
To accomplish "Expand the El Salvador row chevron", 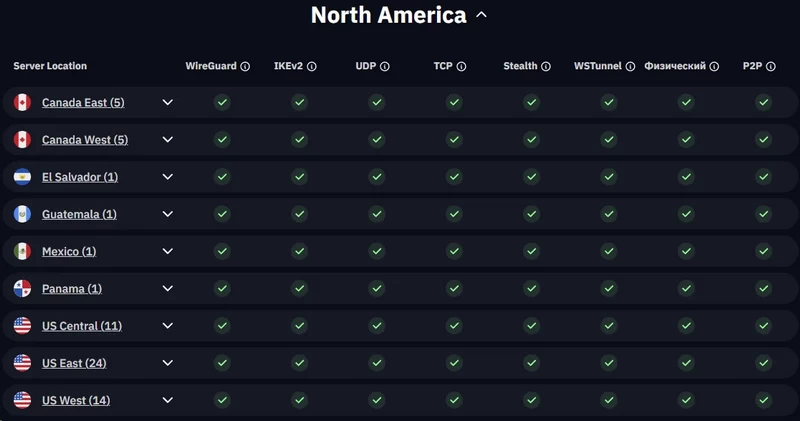I will 167,177.
